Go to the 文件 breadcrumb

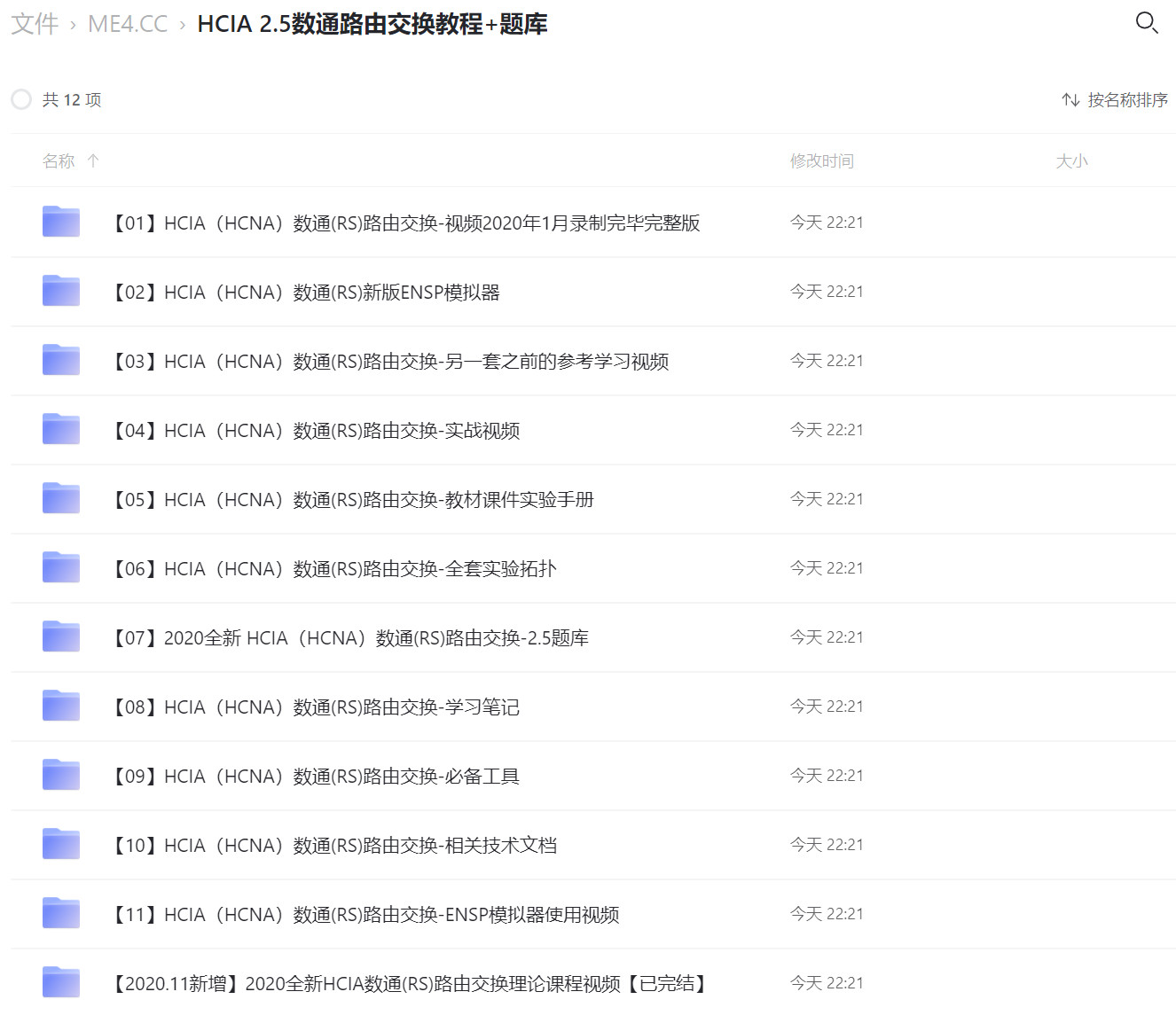click(x=35, y=24)
